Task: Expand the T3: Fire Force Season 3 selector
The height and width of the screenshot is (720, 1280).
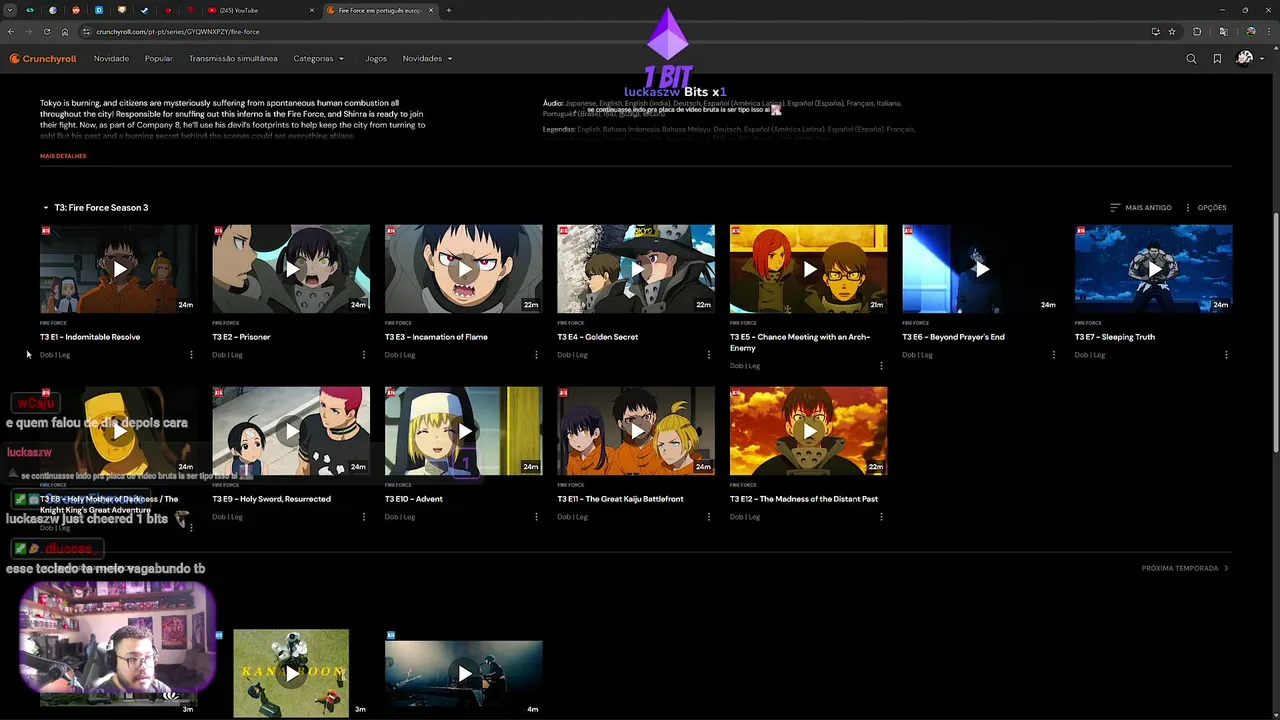Action: click(95, 208)
